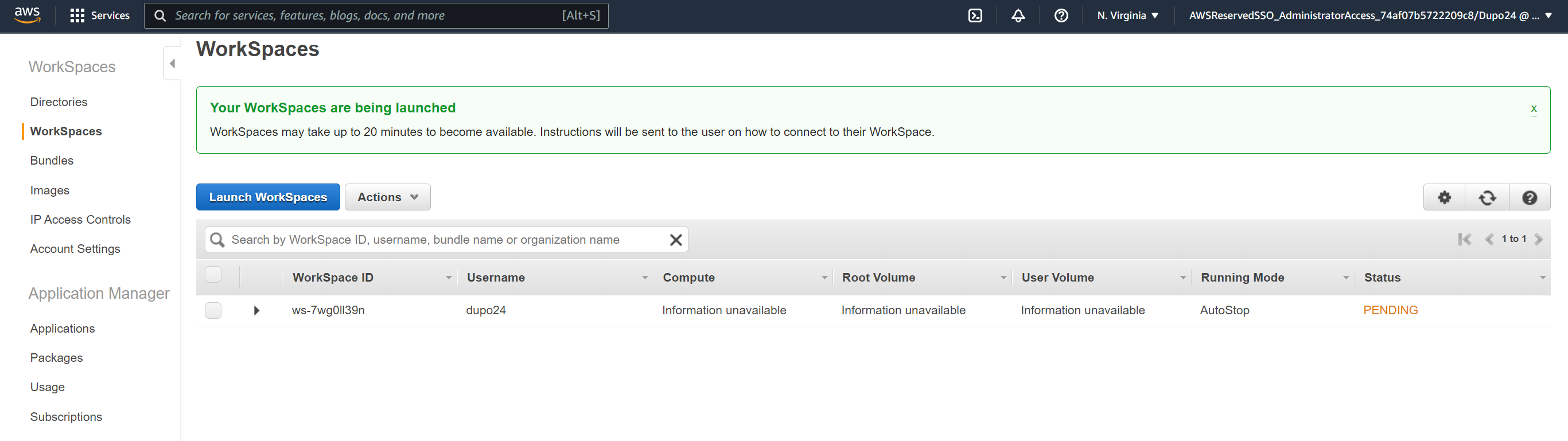Image resolution: width=1568 pixels, height=441 pixels.
Task: Click WorkSpace ID ws-7wg0ll39n cell
Action: (x=328, y=311)
